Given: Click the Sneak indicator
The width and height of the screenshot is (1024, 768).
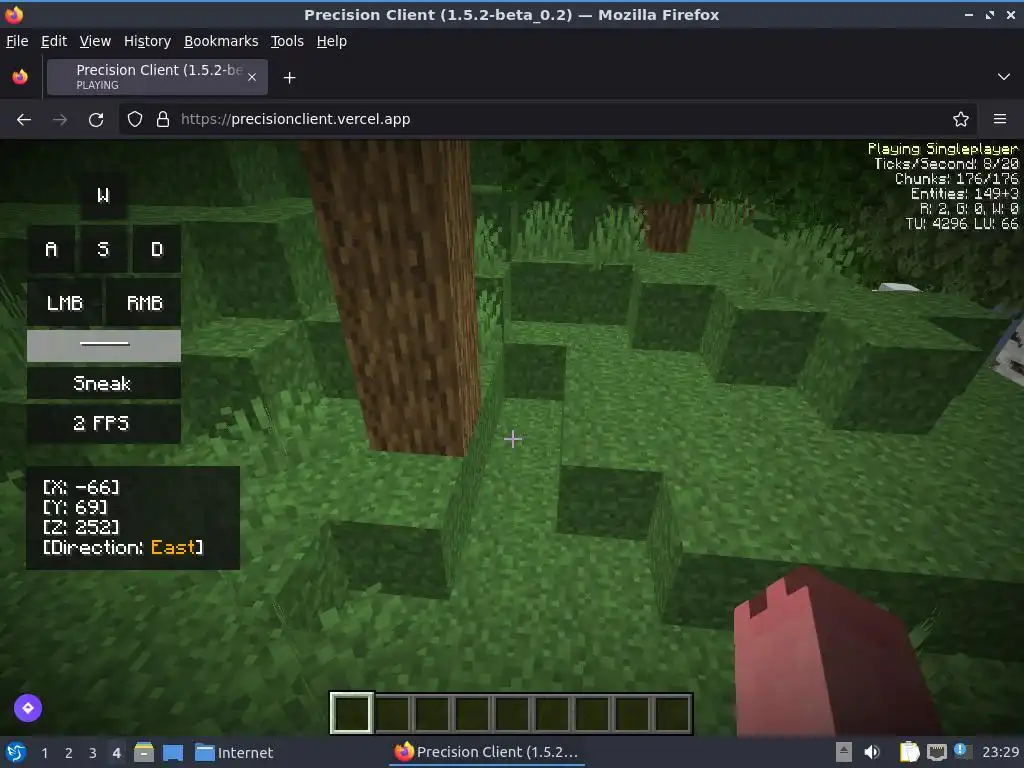Looking at the screenshot, I should click(x=104, y=383).
